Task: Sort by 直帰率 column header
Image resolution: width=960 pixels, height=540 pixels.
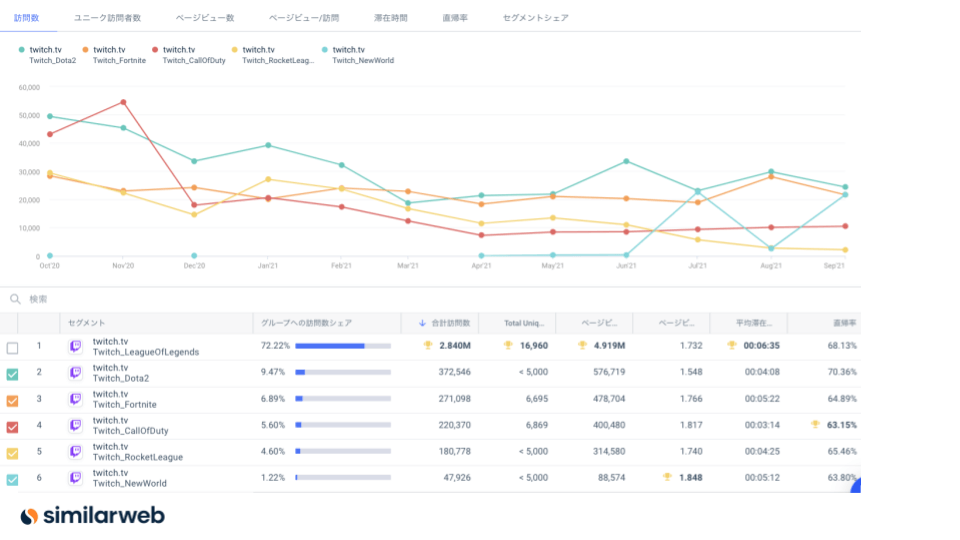Action: 843,323
